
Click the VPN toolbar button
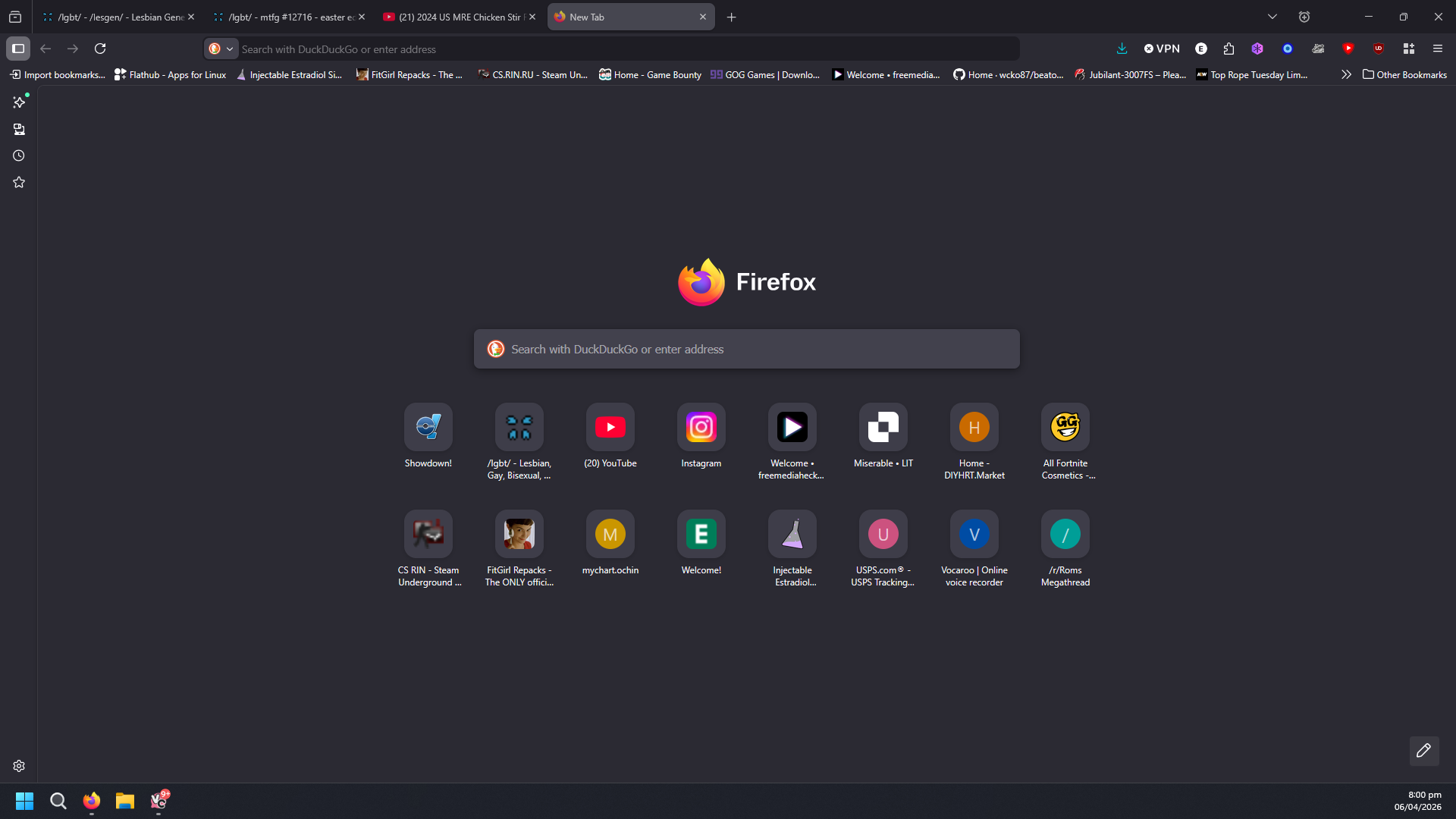(1162, 49)
